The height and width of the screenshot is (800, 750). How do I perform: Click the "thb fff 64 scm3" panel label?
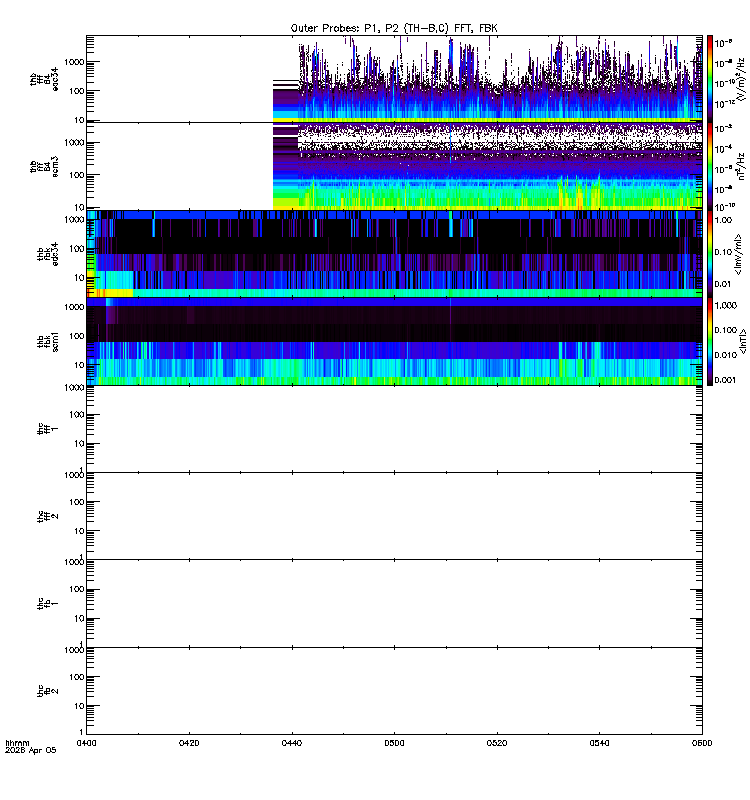click(x=44, y=167)
